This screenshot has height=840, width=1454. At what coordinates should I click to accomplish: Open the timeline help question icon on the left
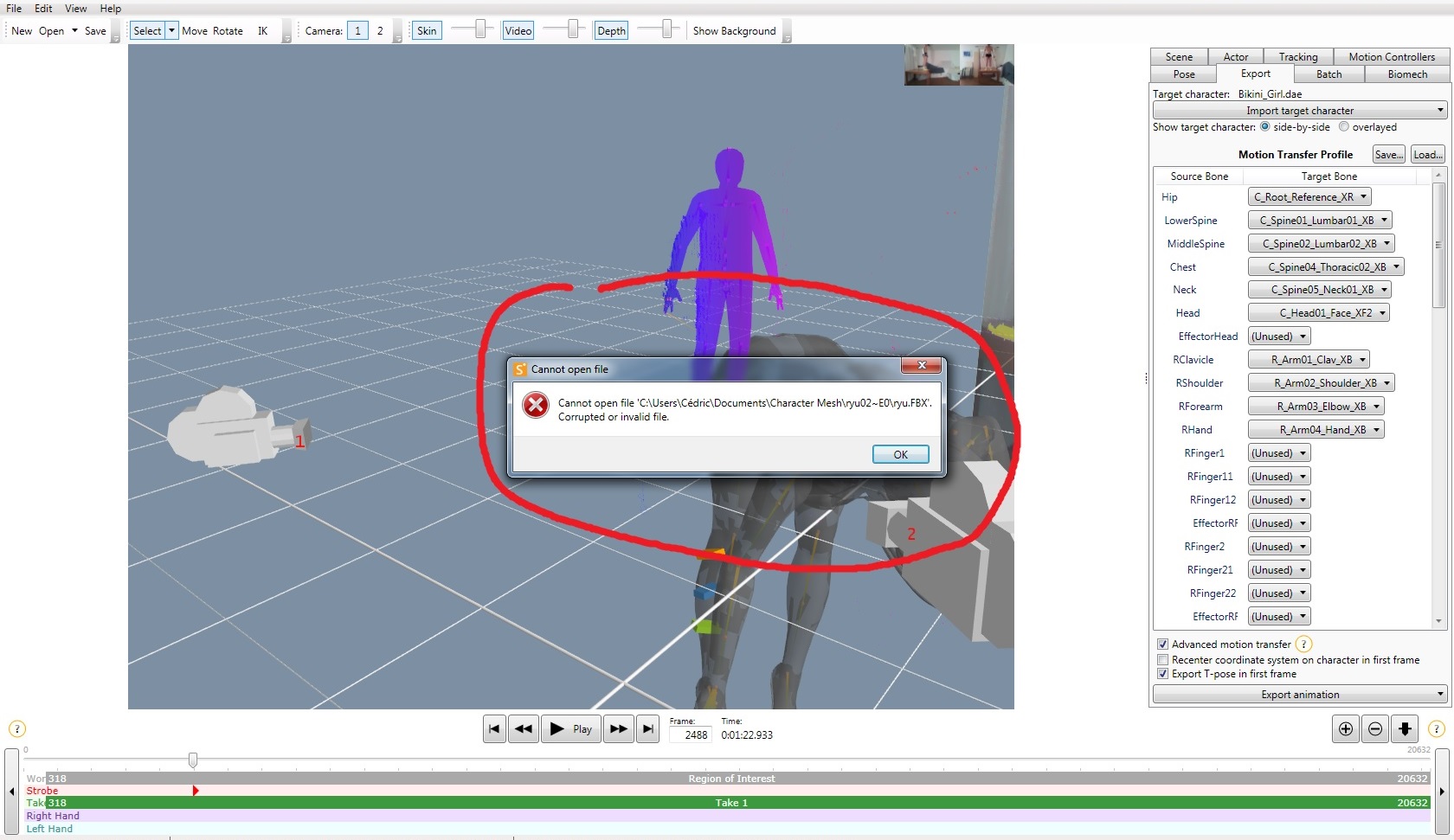tap(17, 729)
